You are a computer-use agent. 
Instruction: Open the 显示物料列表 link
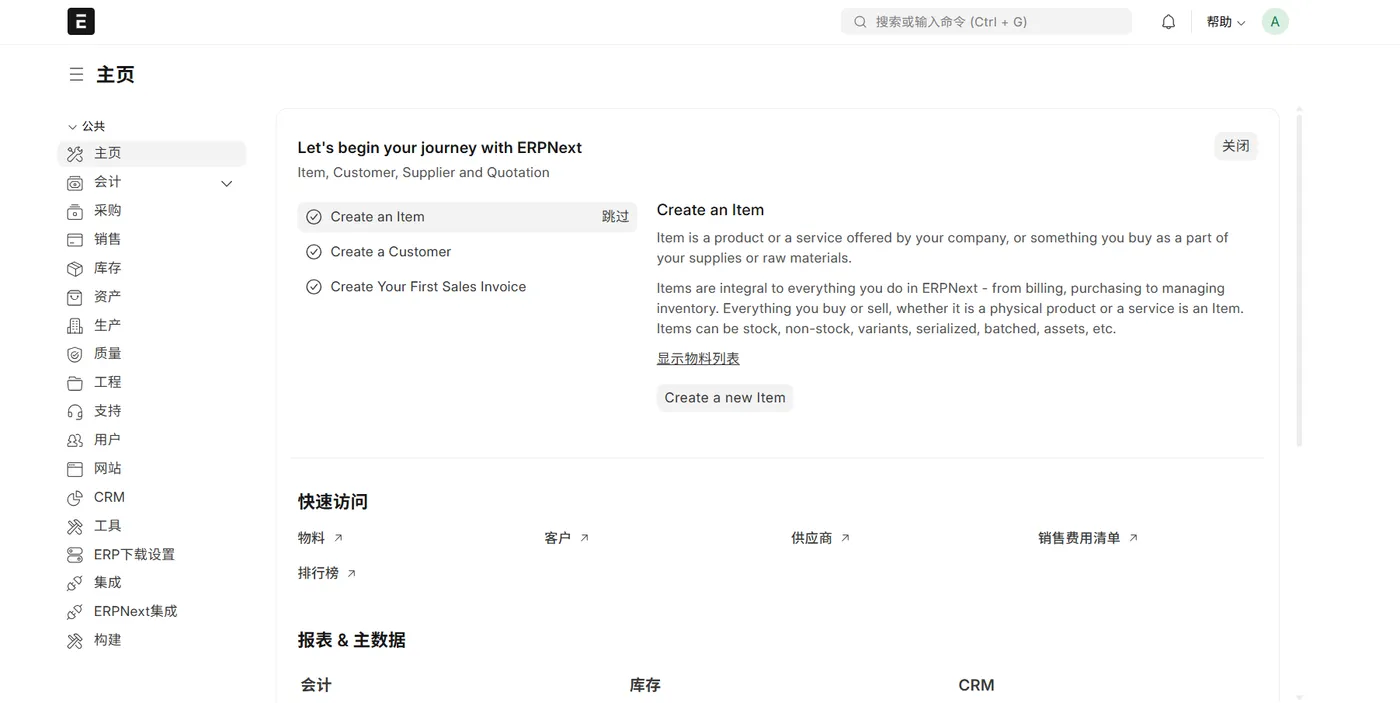pos(698,359)
